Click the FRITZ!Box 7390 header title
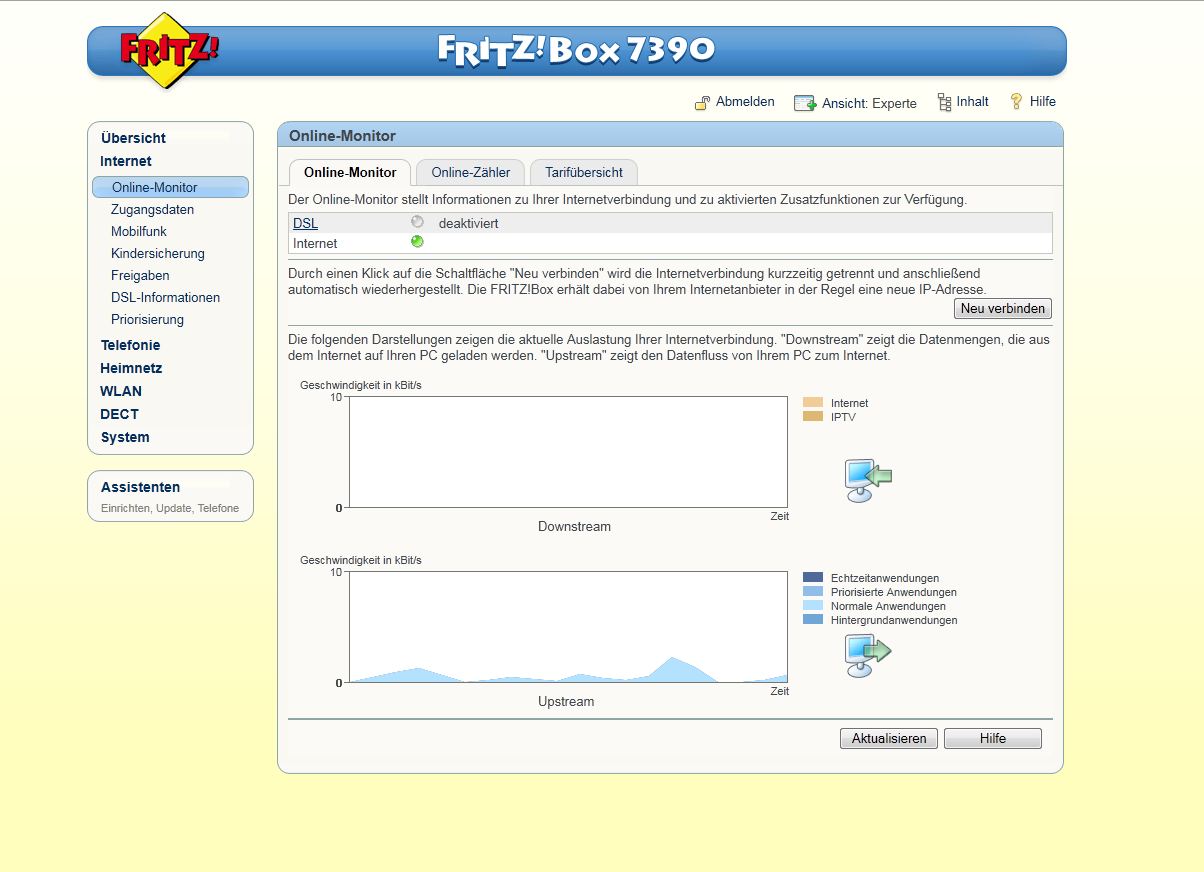This screenshot has width=1204, height=872. (576, 49)
